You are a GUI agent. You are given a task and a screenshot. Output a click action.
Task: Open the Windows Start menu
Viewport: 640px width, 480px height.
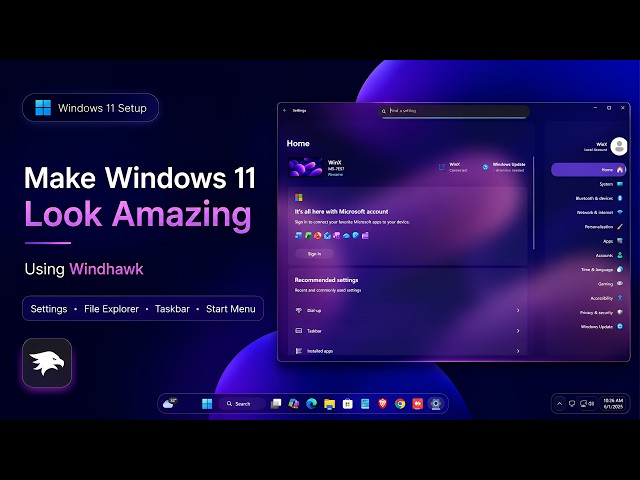coord(207,404)
